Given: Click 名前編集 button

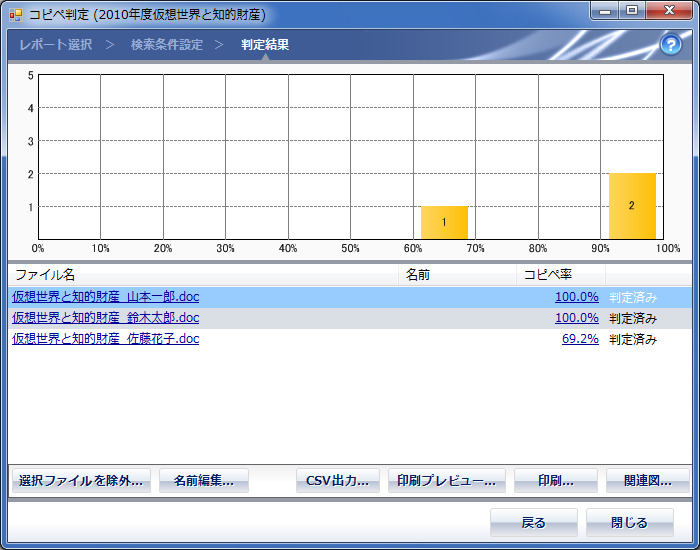Looking at the screenshot, I should pos(204,481).
